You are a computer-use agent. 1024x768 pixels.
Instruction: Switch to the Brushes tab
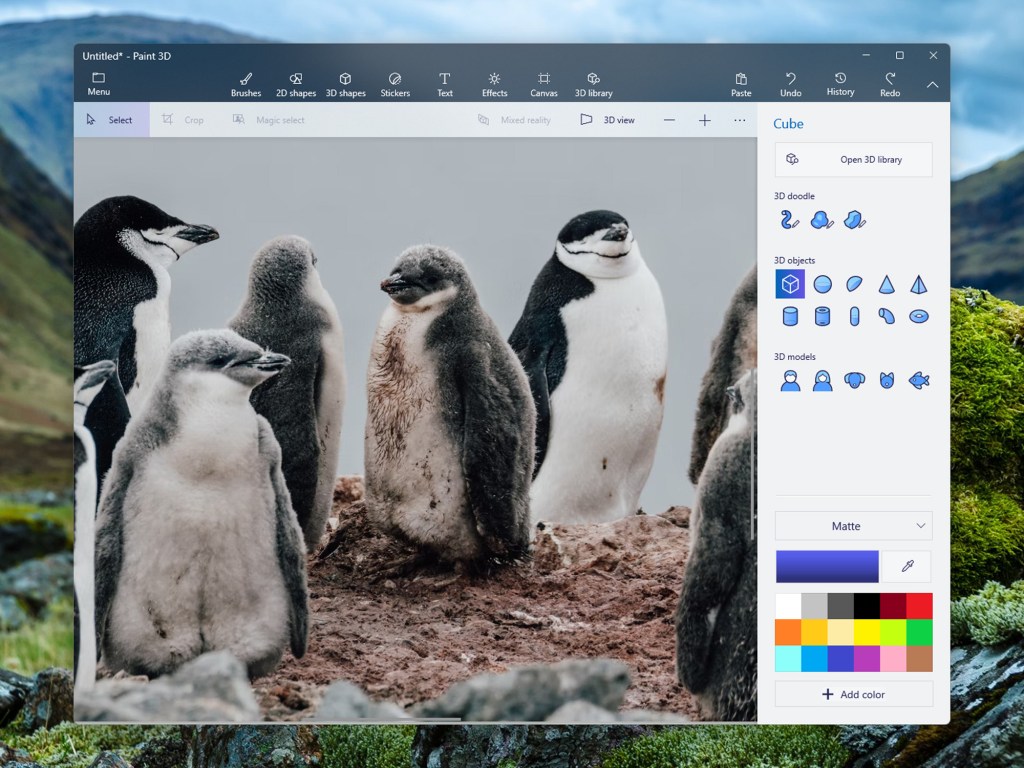[x=246, y=84]
